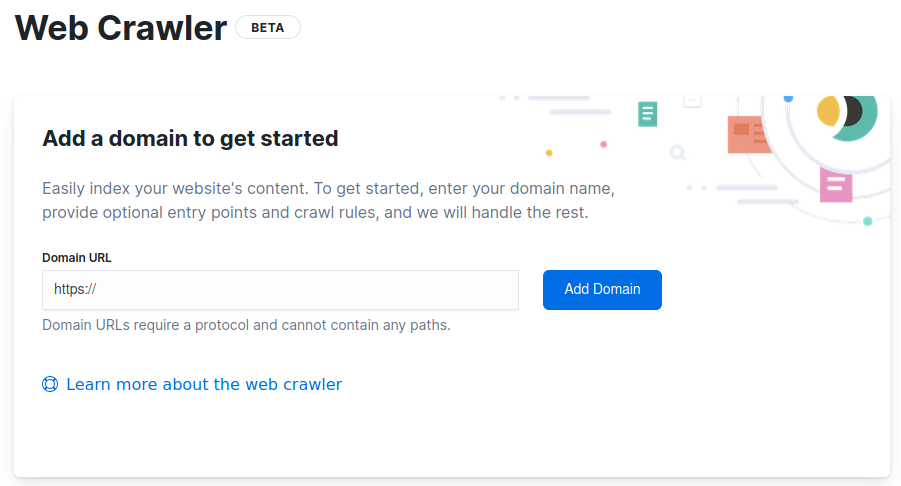Click the pink document icon
The height and width of the screenshot is (486, 901).
(x=835, y=184)
